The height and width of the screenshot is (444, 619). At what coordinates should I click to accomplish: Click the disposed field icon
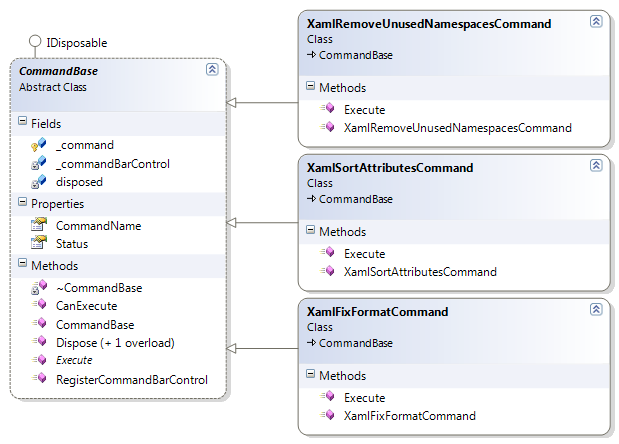pyautogui.click(x=39, y=182)
